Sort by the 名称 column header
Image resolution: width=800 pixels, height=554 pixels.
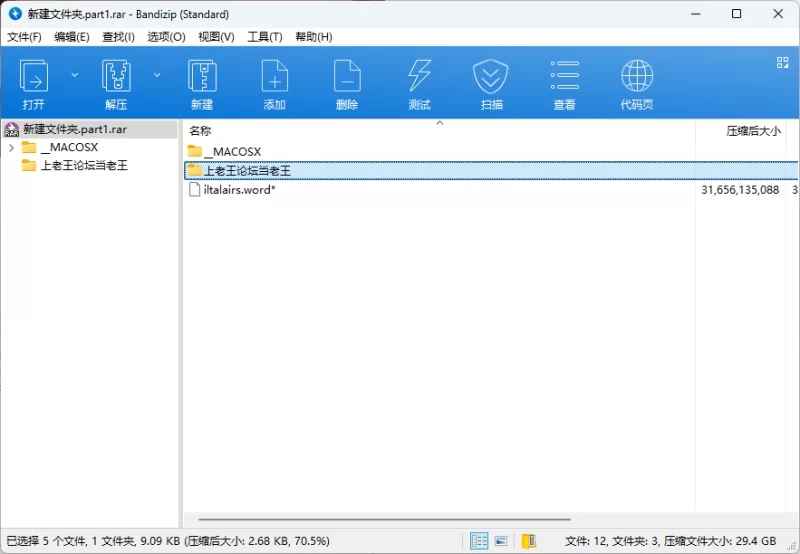coord(201,131)
